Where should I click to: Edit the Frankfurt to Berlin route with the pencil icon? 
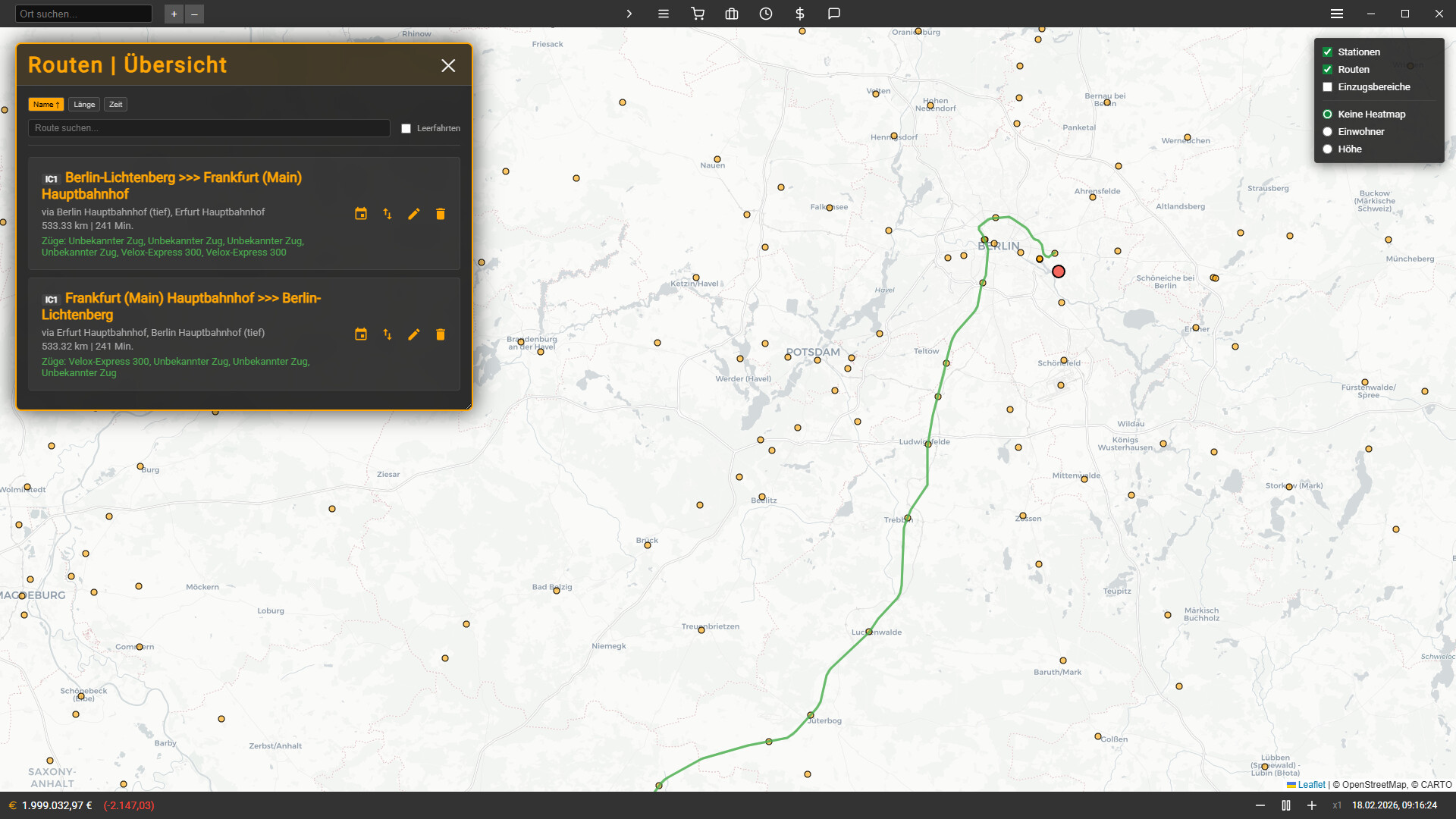click(414, 334)
